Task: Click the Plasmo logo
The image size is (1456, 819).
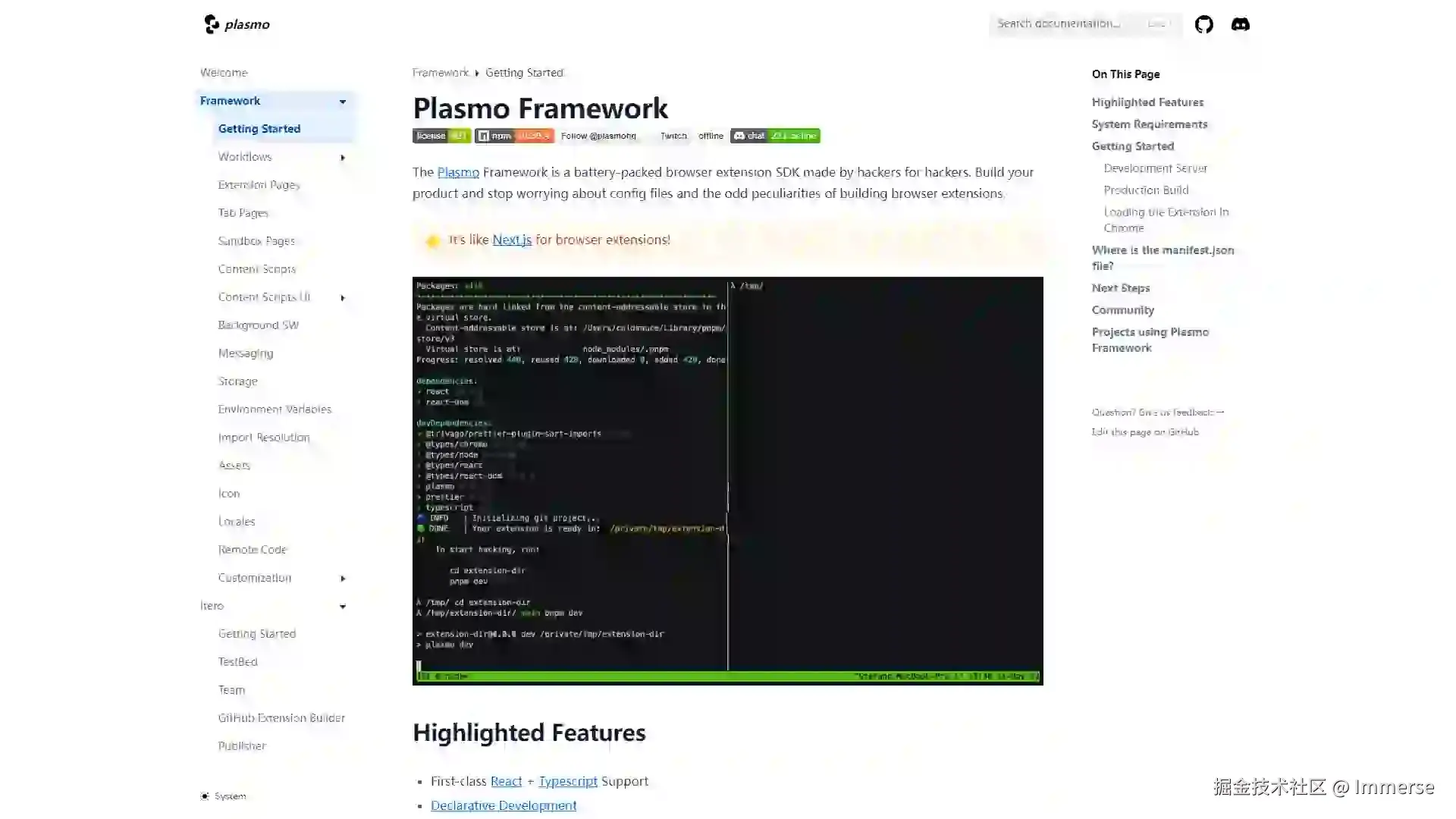Action: click(x=237, y=24)
